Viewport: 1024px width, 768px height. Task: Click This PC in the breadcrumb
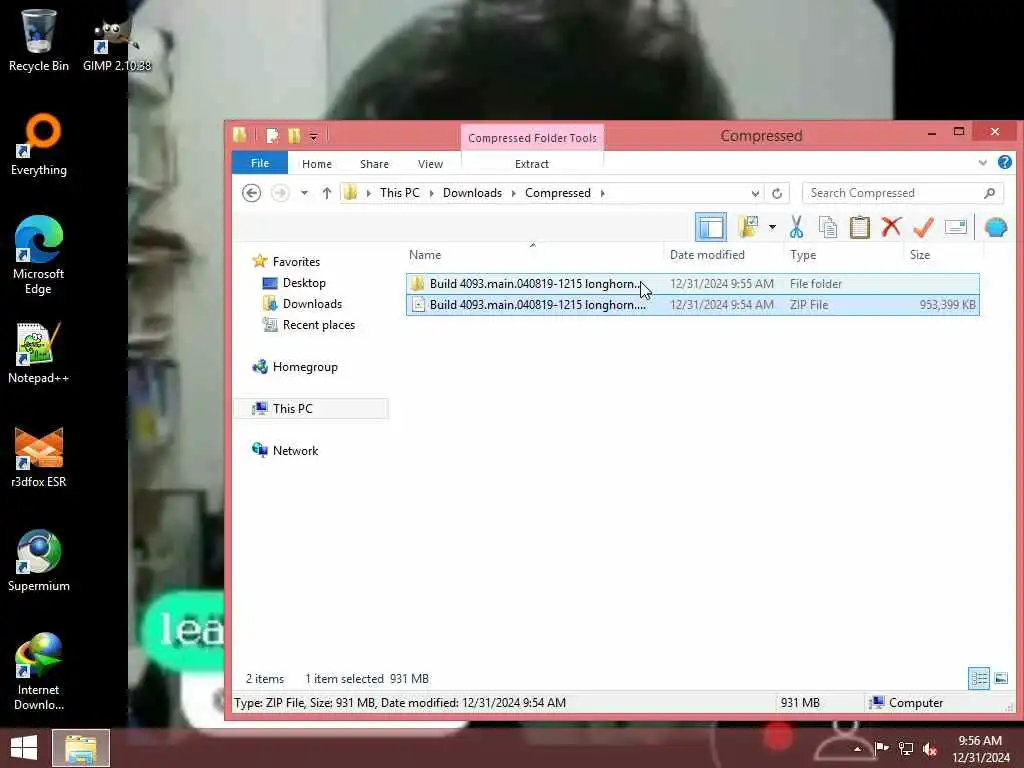(x=400, y=193)
